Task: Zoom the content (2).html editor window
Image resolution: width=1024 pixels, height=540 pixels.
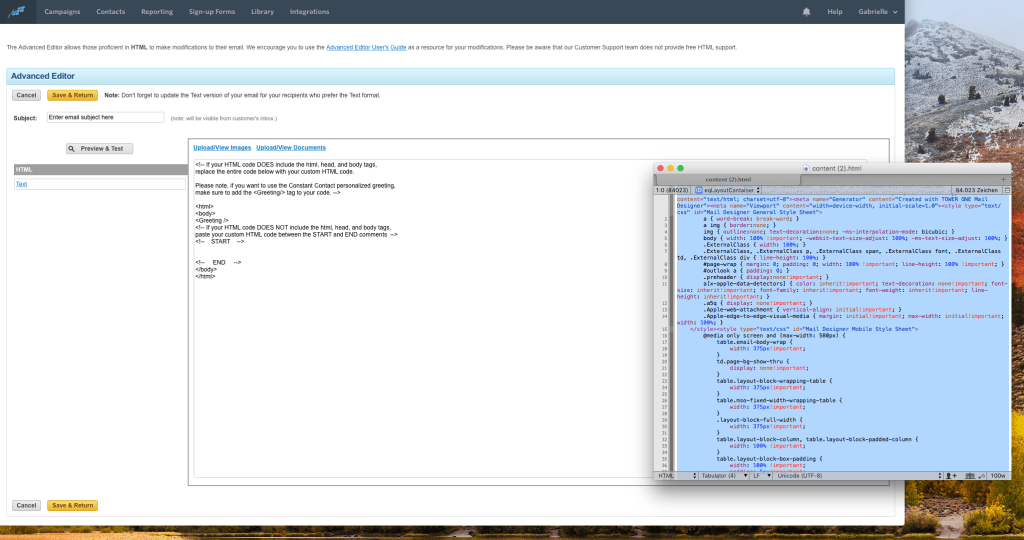Action: tap(680, 168)
